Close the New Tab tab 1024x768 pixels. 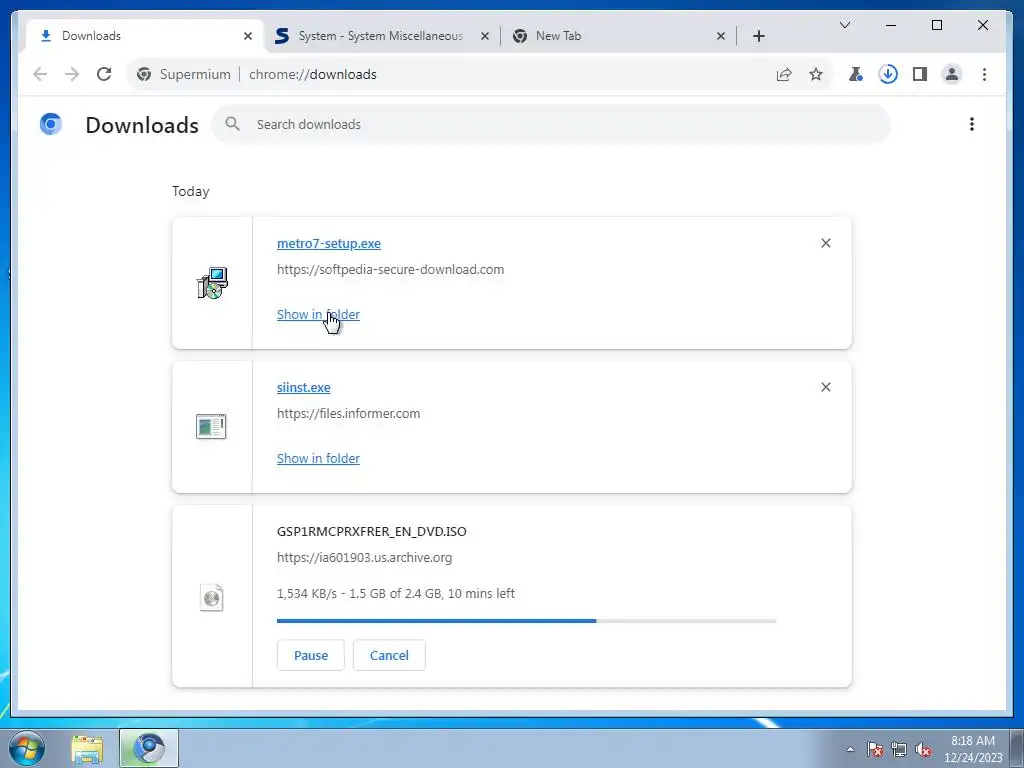click(720, 36)
